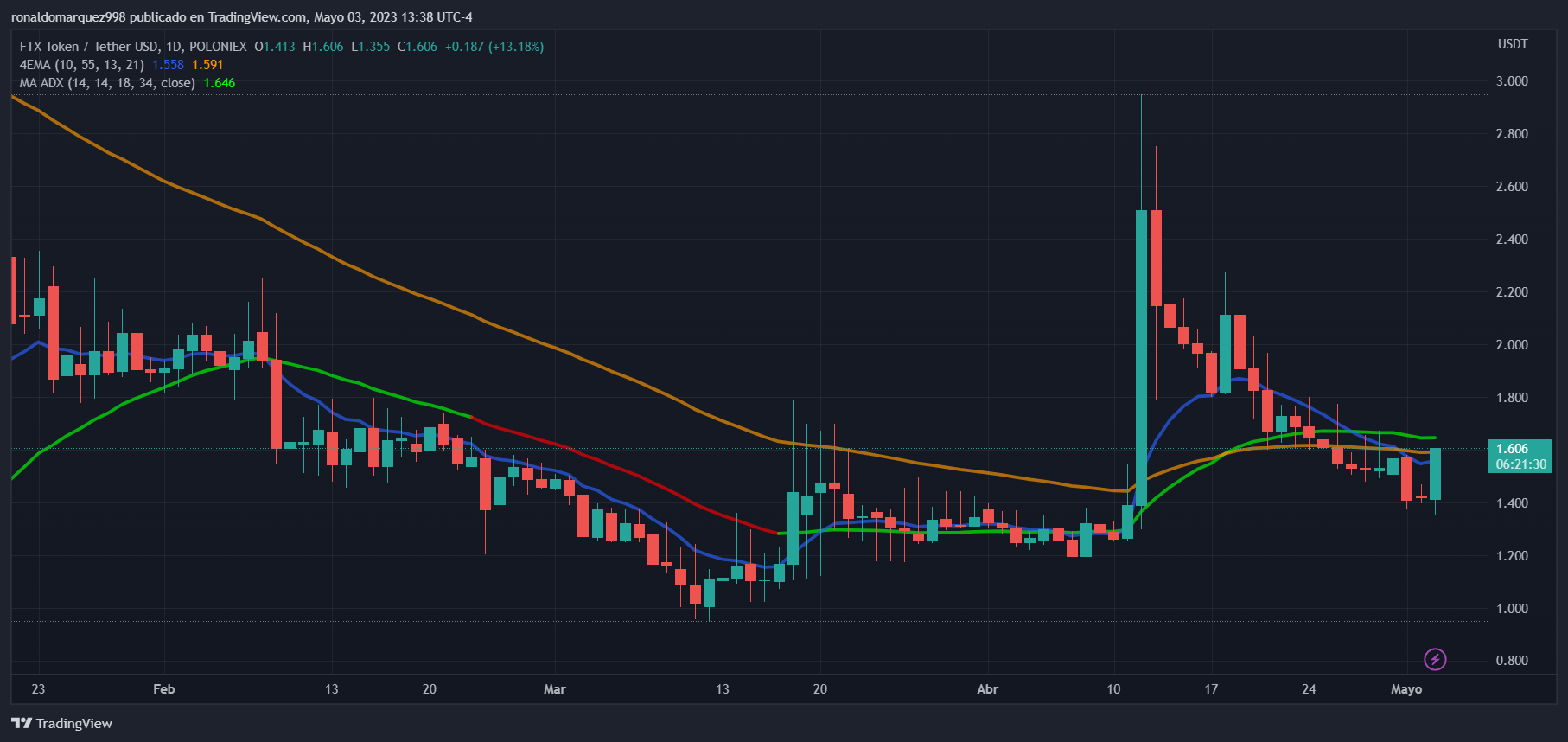Image resolution: width=1568 pixels, height=742 pixels.
Task: Click the latest green candle at far right
Action: click(x=1435, y=474)
